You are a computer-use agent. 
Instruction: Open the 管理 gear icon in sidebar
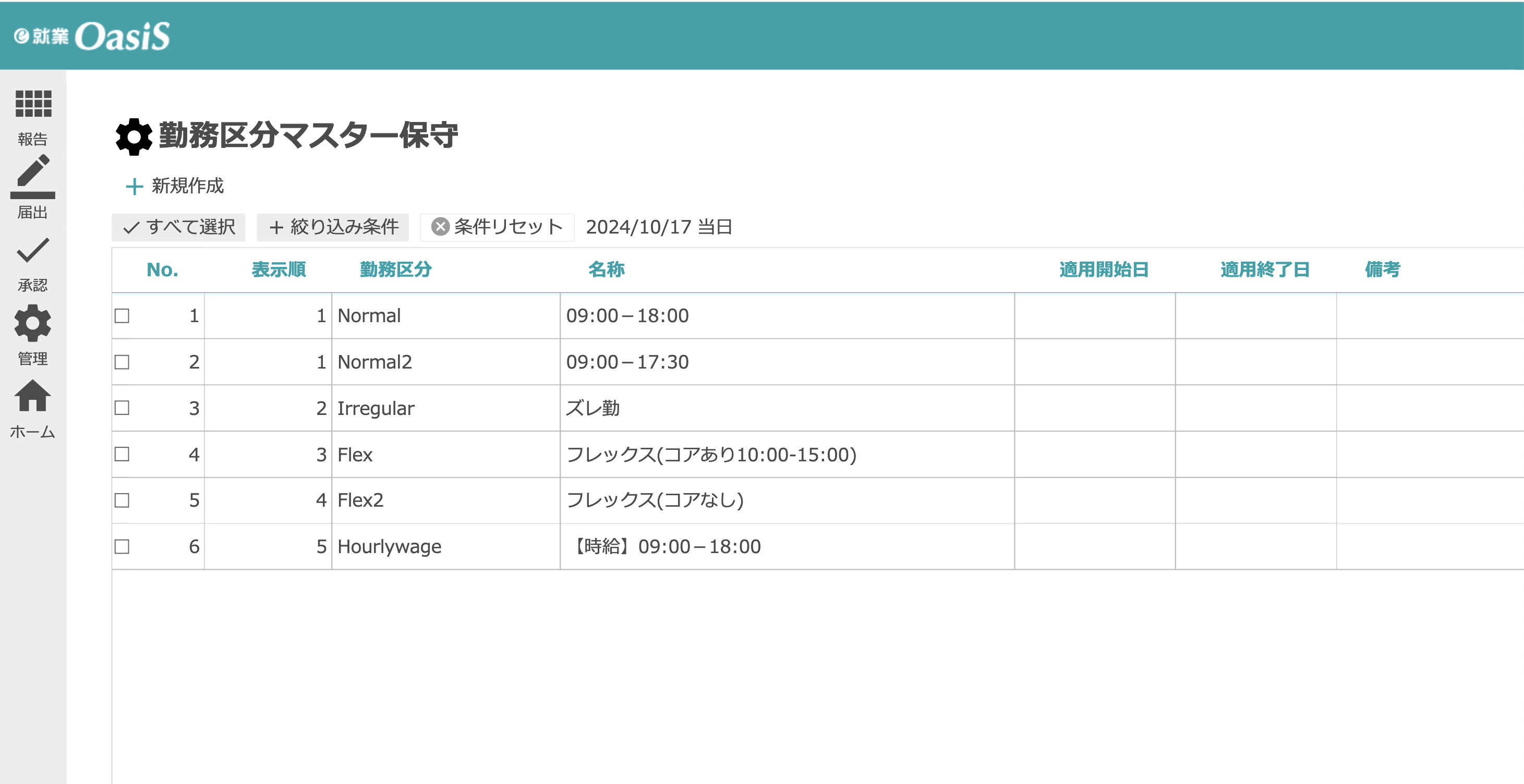pyautogui.click(x=33, y=323)
